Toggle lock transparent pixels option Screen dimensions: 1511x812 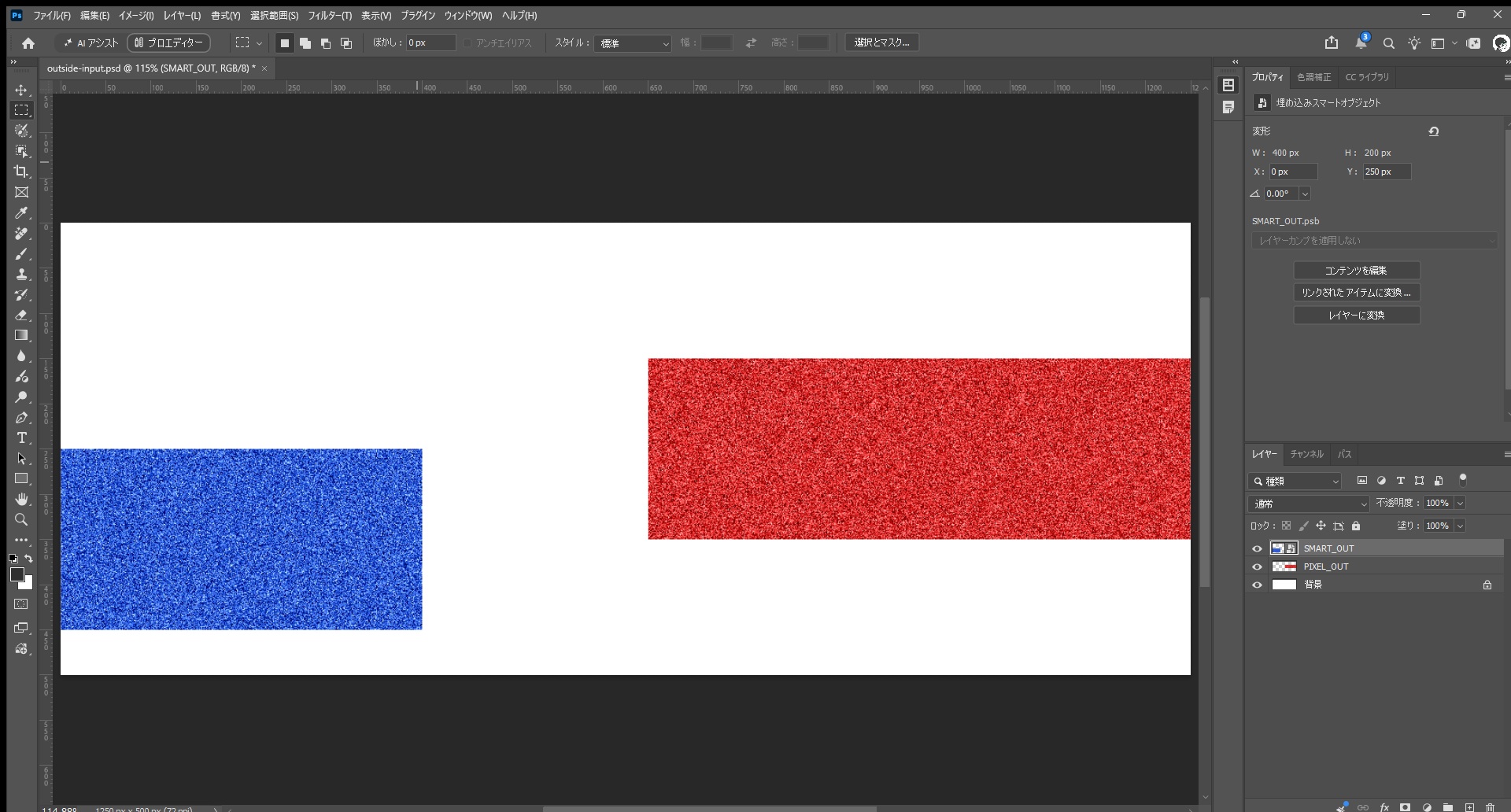[1286, 526]
